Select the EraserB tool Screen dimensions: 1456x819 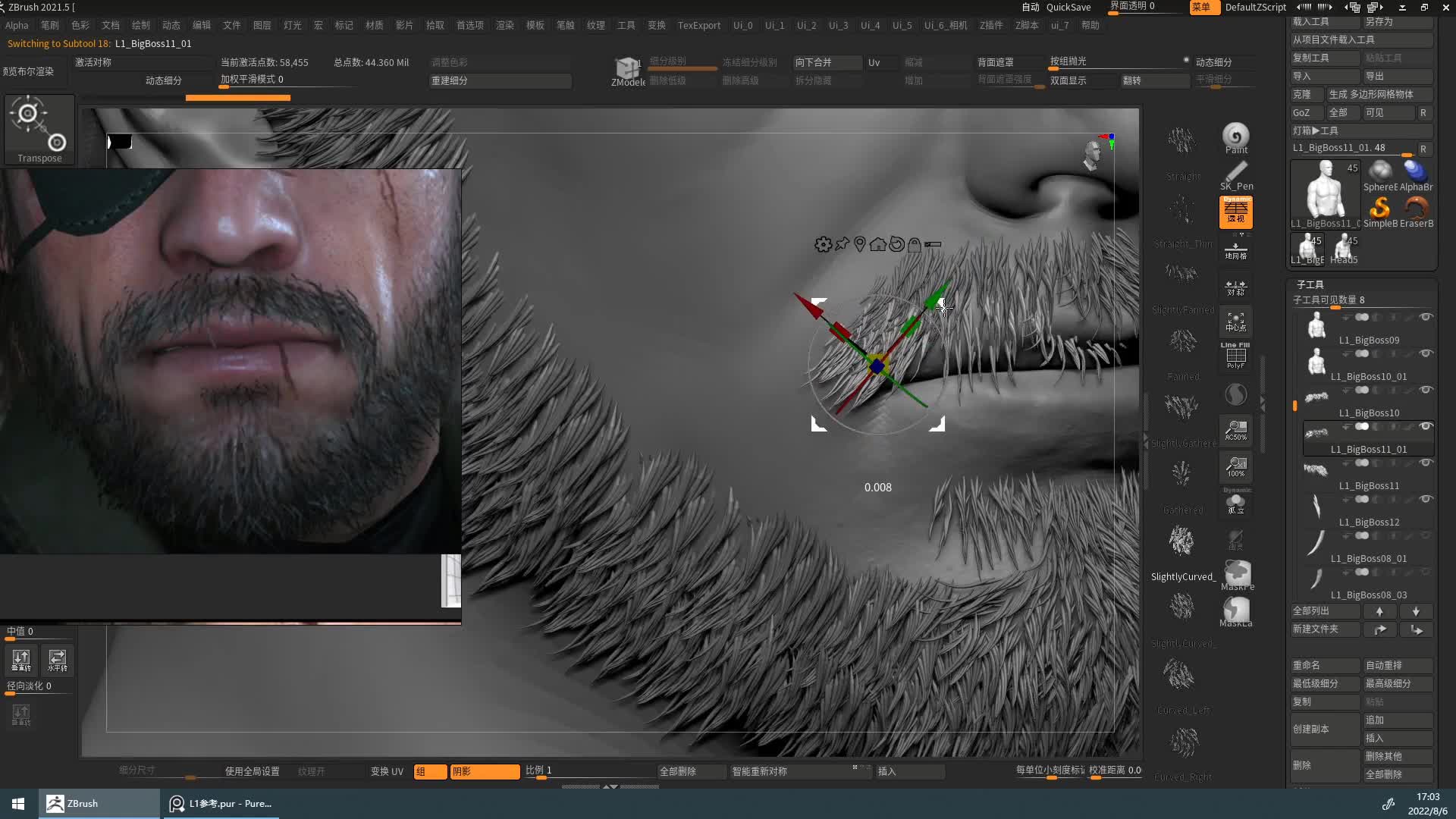(1416, 212)
